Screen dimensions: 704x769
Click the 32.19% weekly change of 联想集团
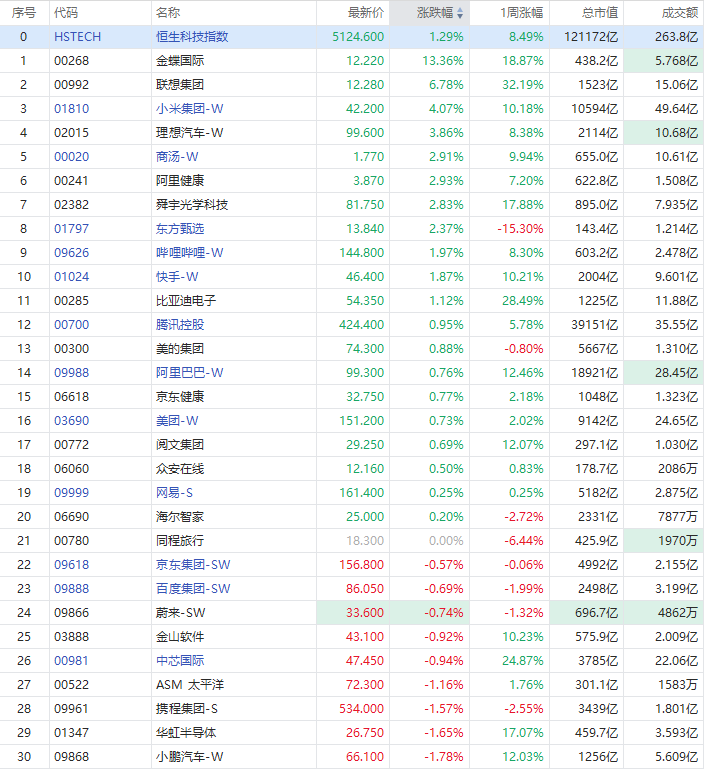523,85
